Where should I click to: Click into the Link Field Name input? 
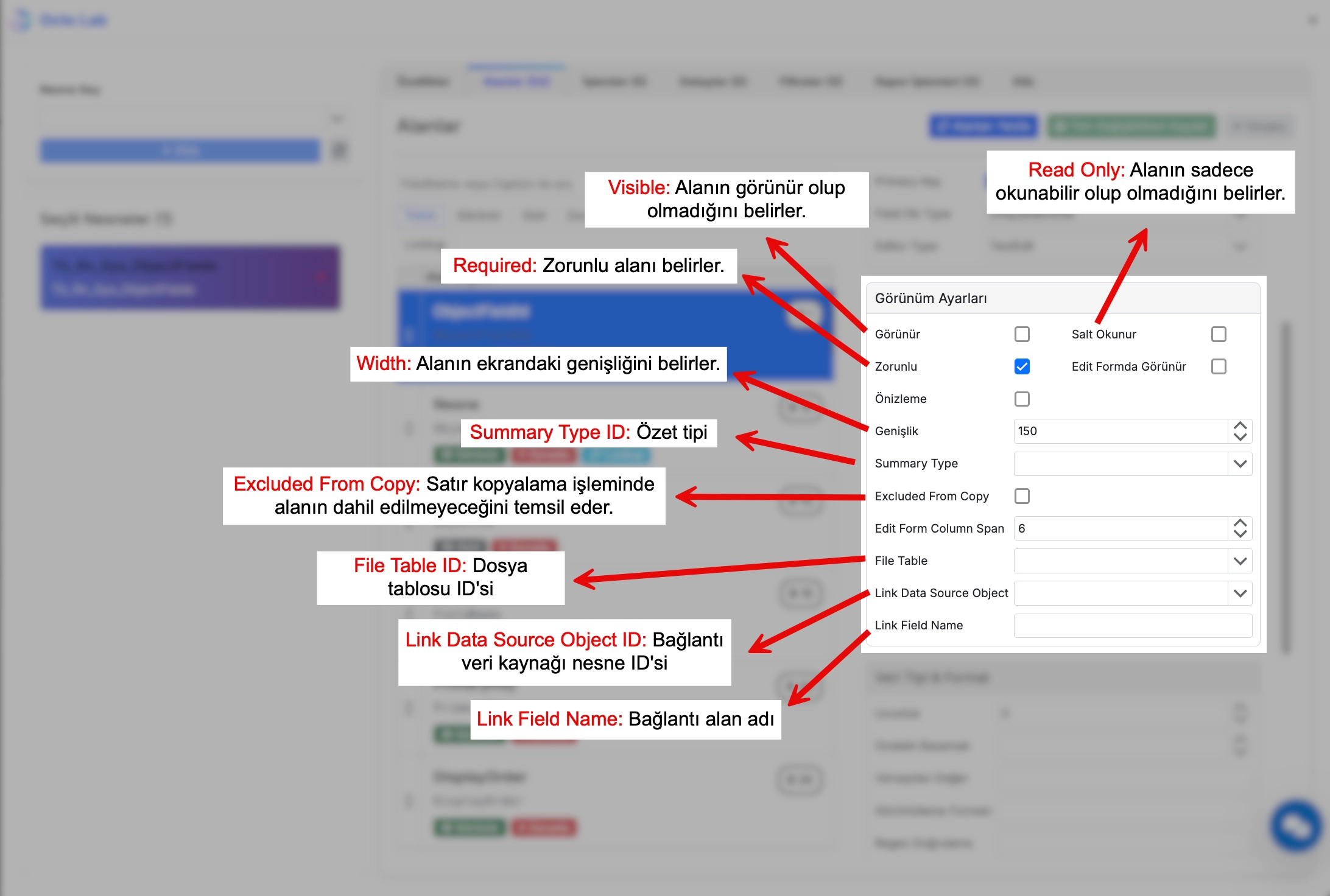1133,625
